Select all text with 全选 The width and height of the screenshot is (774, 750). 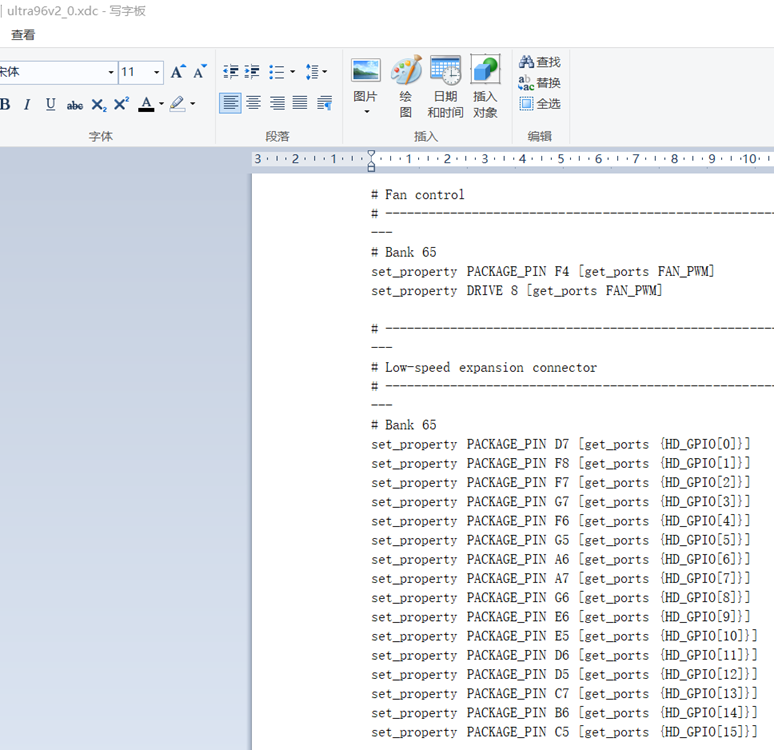540,104
